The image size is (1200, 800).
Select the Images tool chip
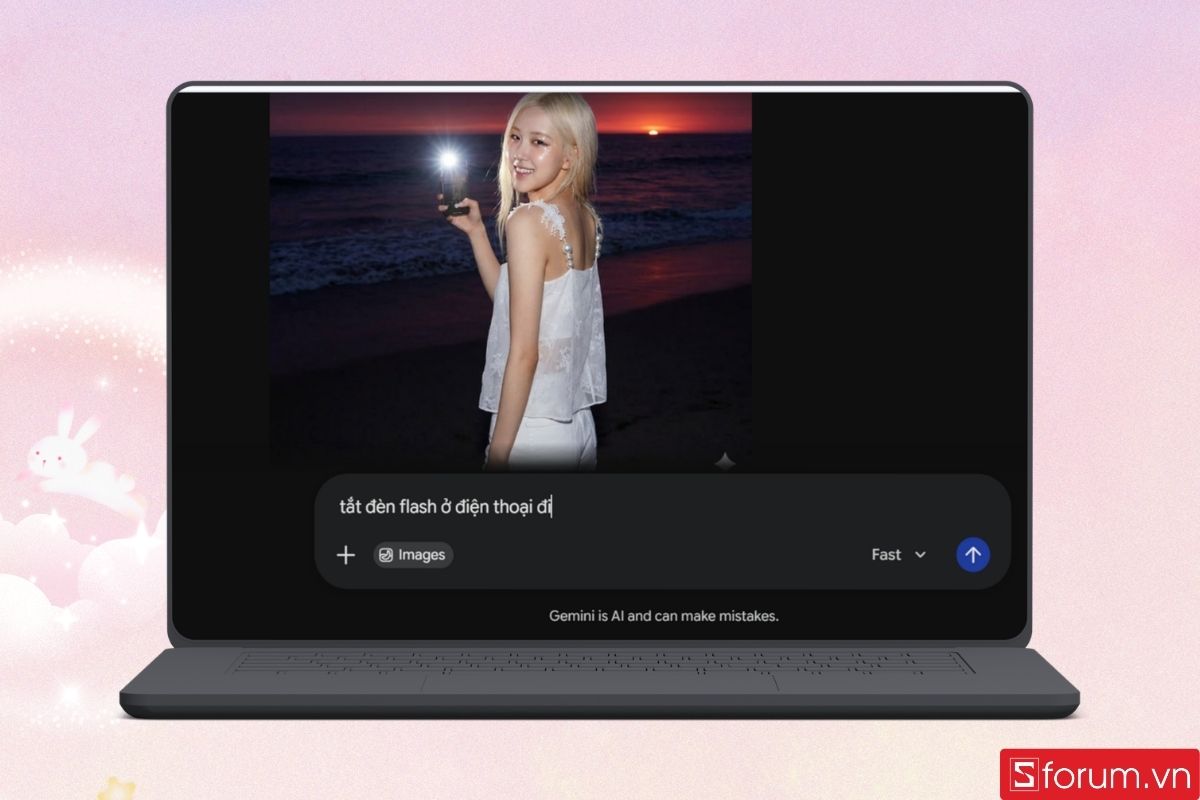pos(413,555)
